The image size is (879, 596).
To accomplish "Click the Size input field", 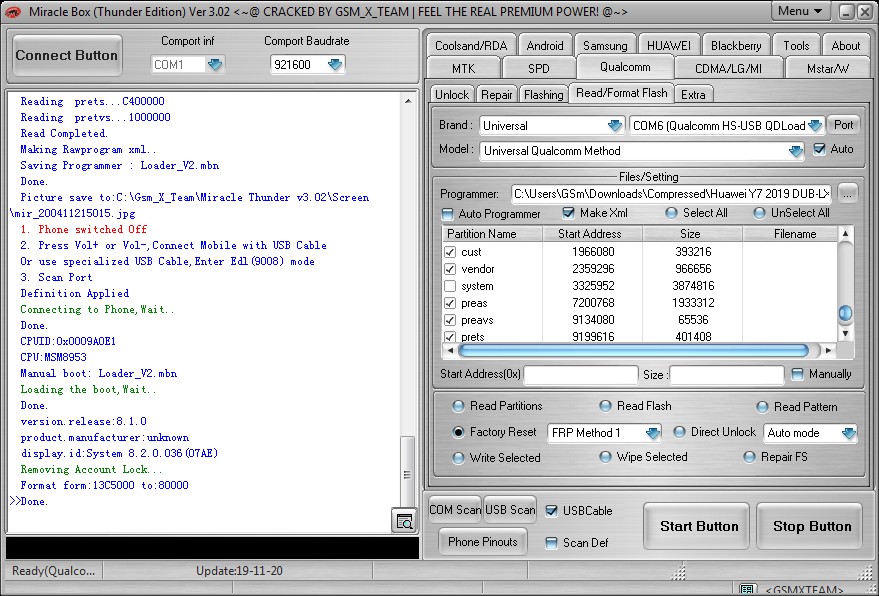I will (x=727, y=375).
